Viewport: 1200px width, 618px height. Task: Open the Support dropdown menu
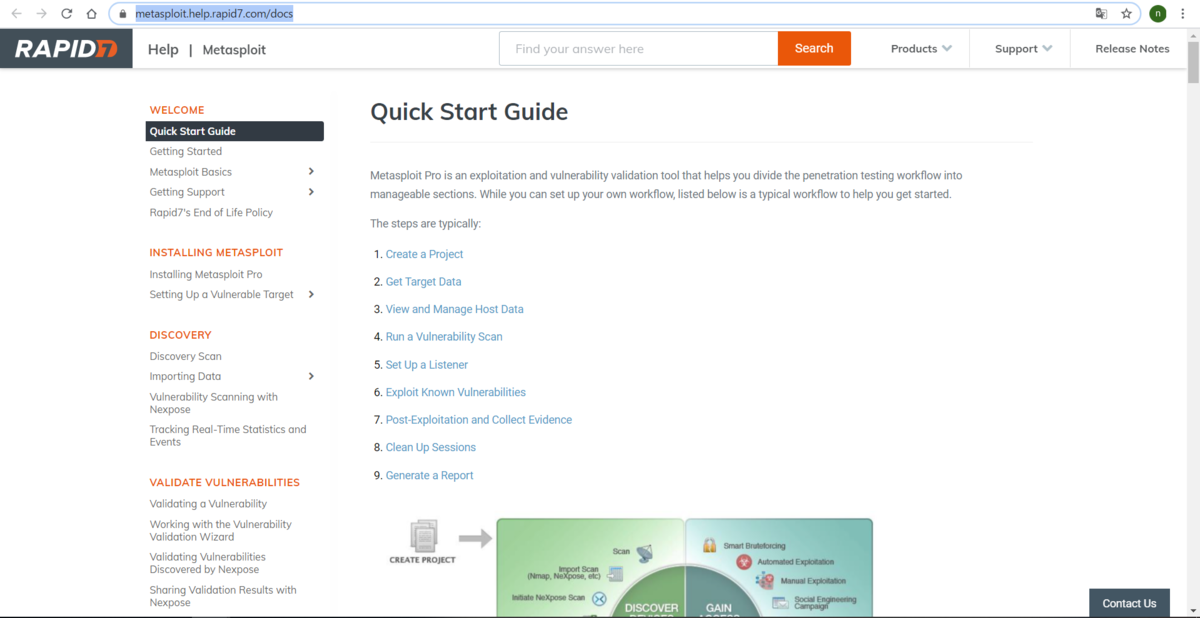[x=1023, y=48]
